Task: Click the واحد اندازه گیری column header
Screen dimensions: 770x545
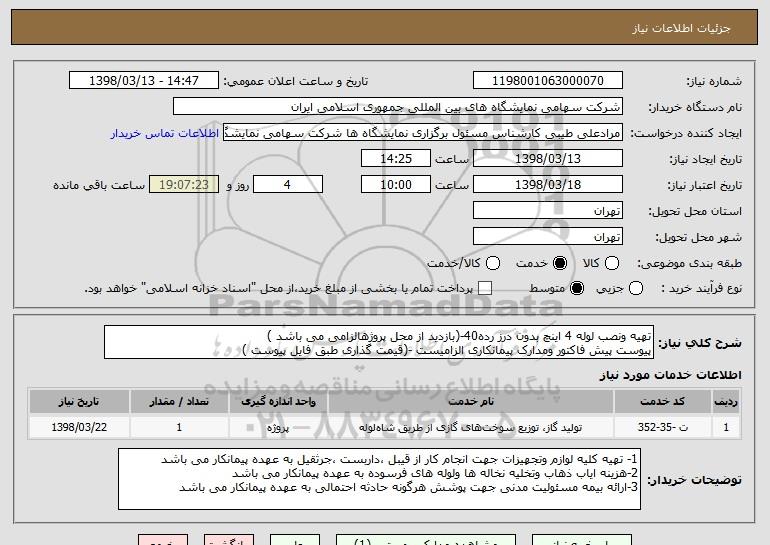Action: coord(278,402)
